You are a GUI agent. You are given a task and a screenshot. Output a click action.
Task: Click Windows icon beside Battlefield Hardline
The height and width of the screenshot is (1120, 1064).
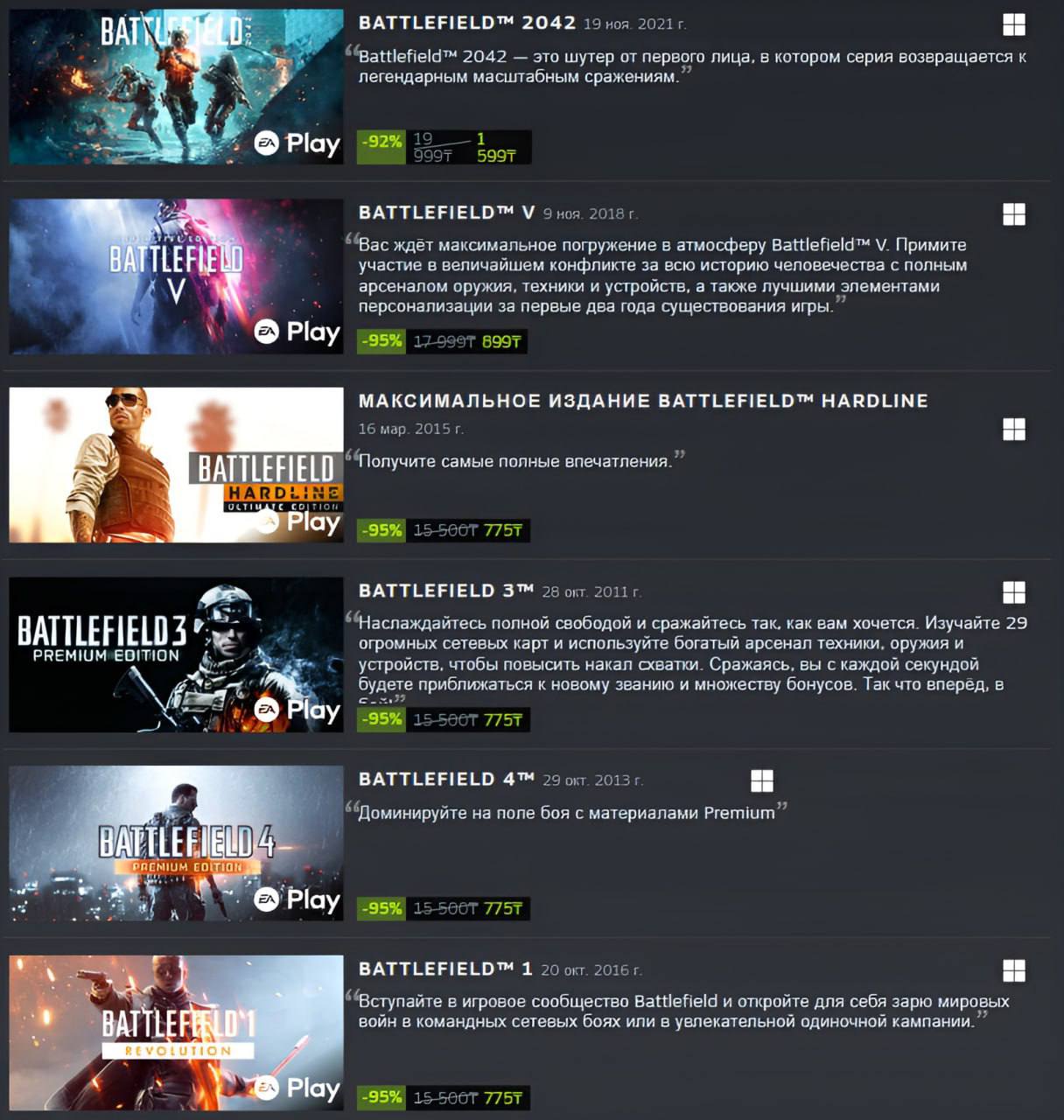(x=1013, y=430)
